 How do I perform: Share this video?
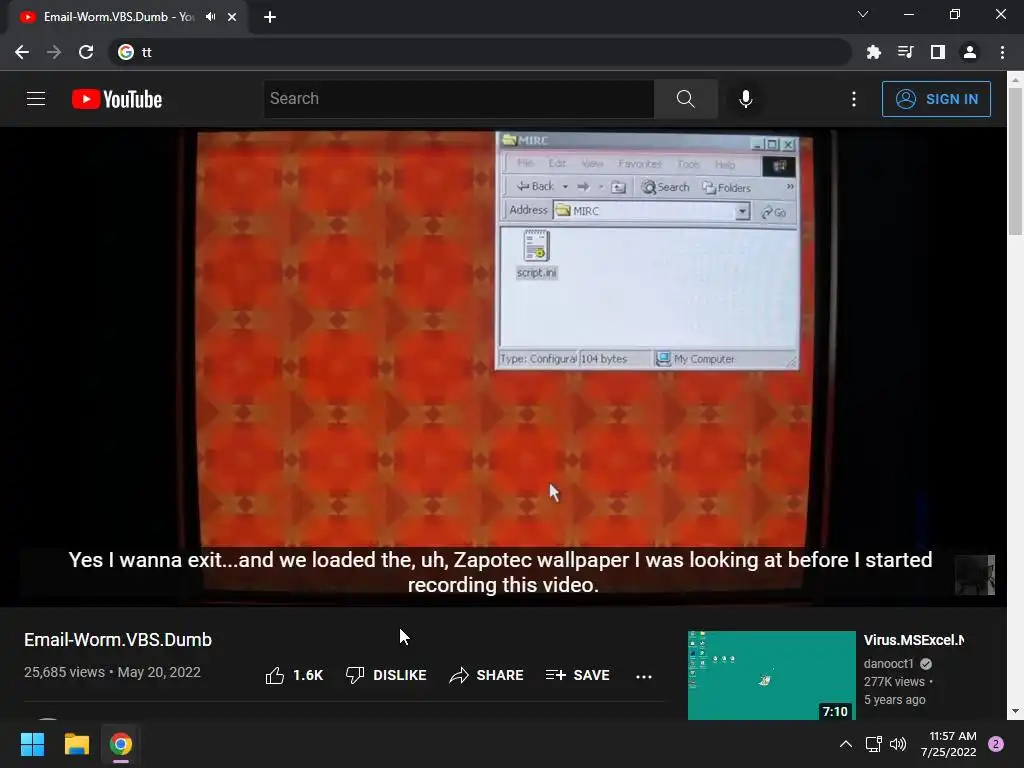487,675
